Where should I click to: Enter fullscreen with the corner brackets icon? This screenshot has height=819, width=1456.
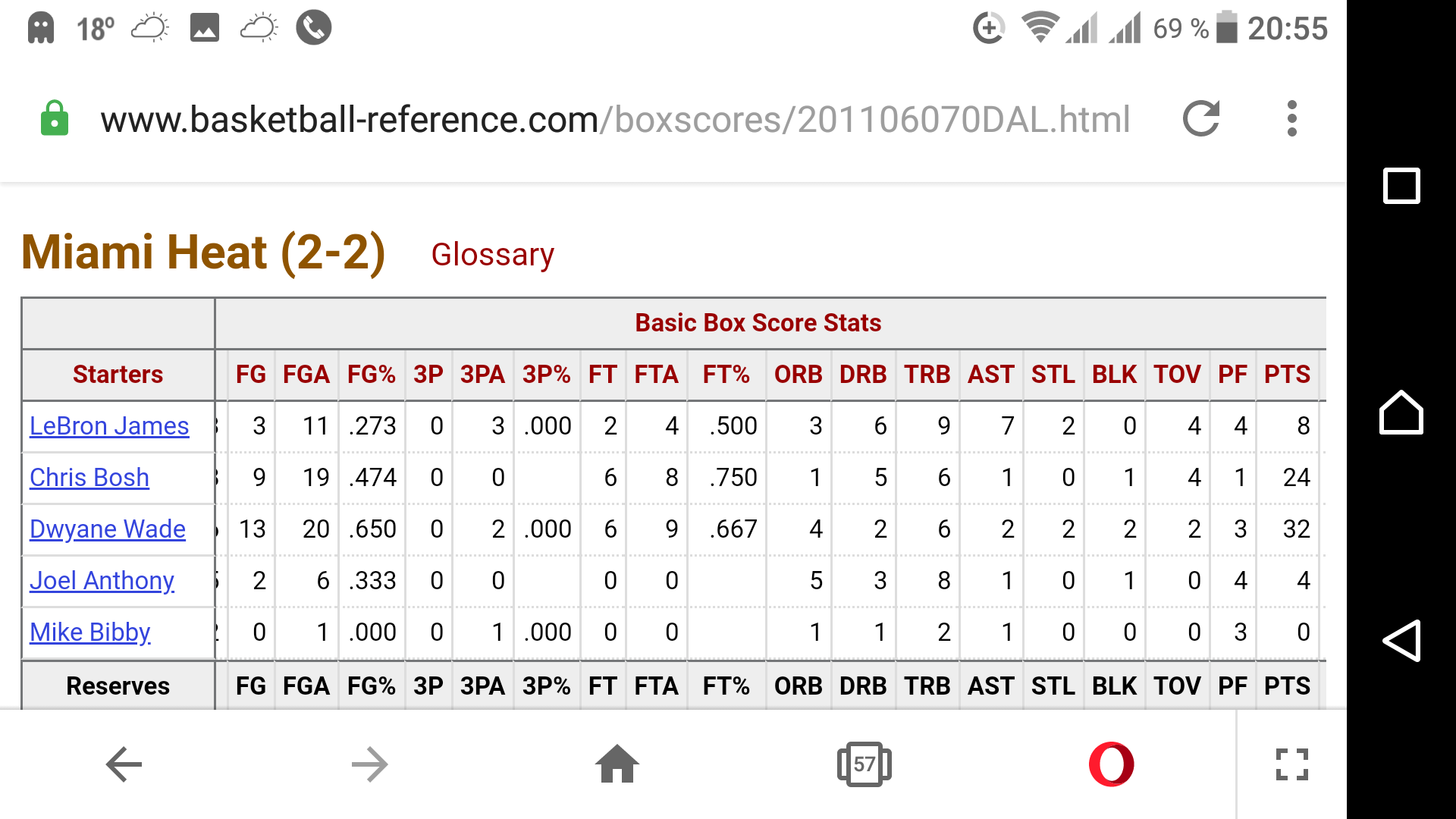point(1292,764)
